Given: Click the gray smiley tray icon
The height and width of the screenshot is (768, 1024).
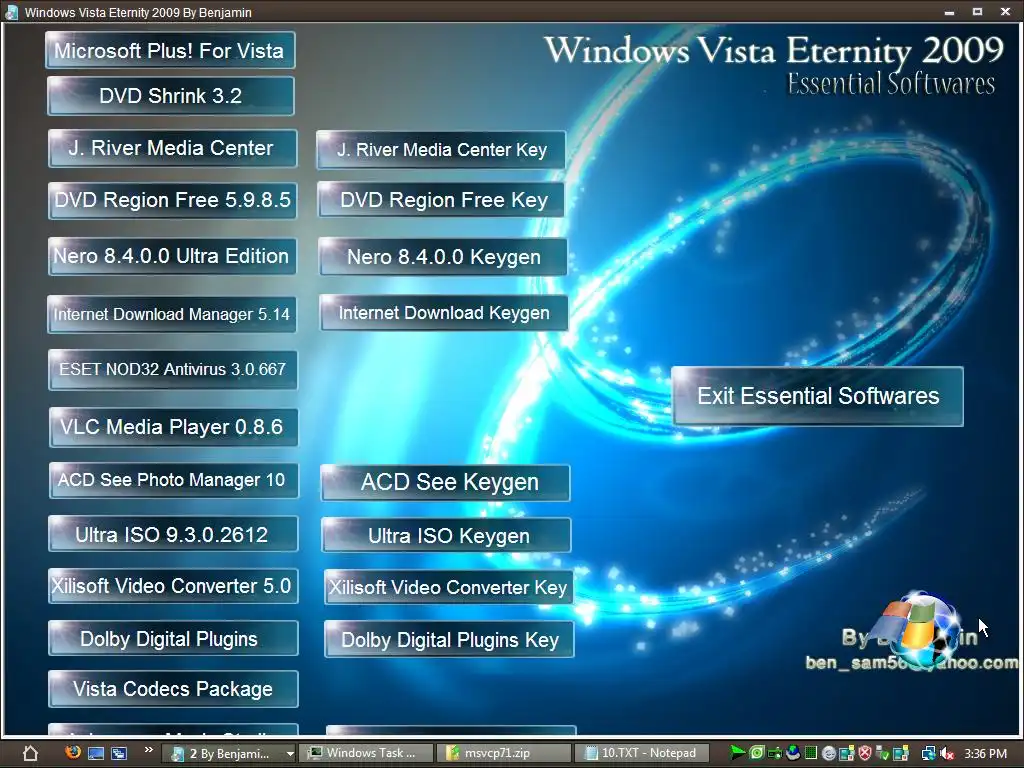Looking at the screenshot, I should [x=829, y=754].
